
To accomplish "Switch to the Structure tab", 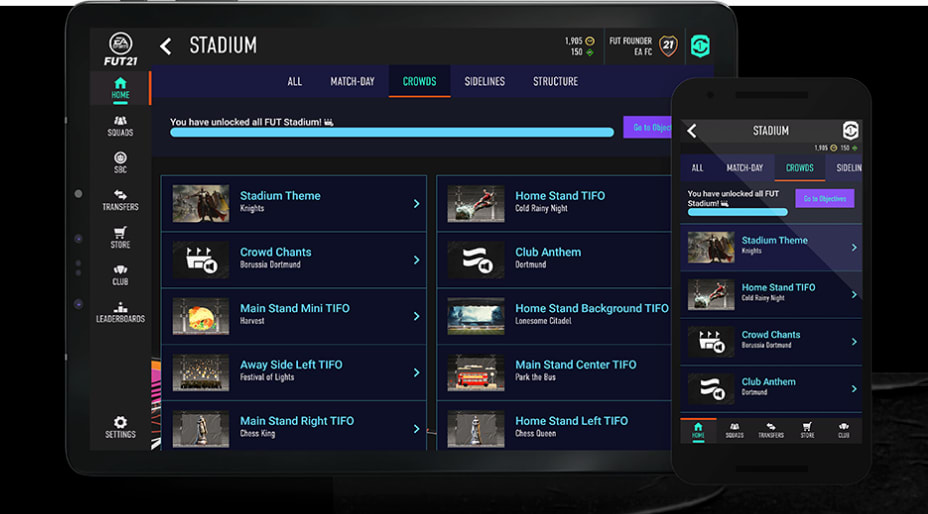I will click(x=555, y=81).
